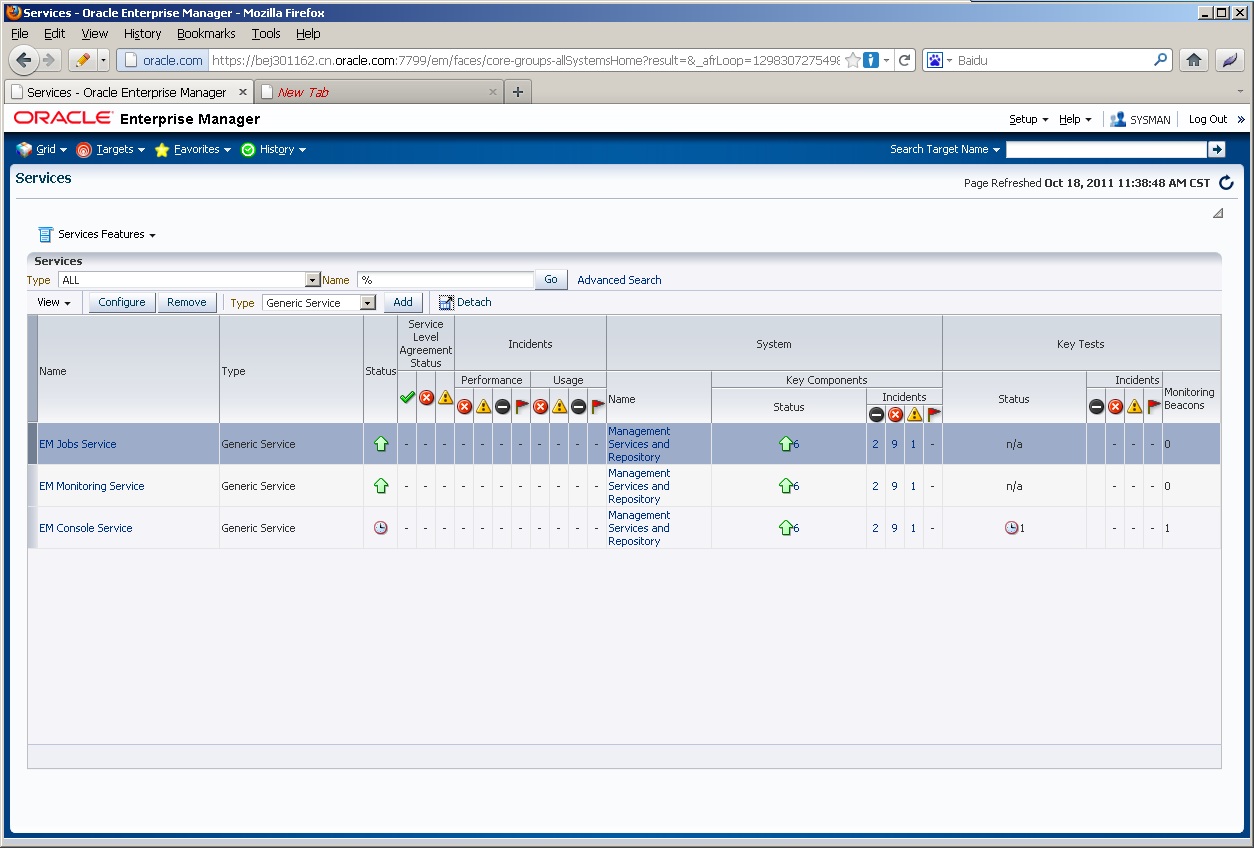Click the Services Features icon
Screen dimensions: 1254x850
coord(45,234)
